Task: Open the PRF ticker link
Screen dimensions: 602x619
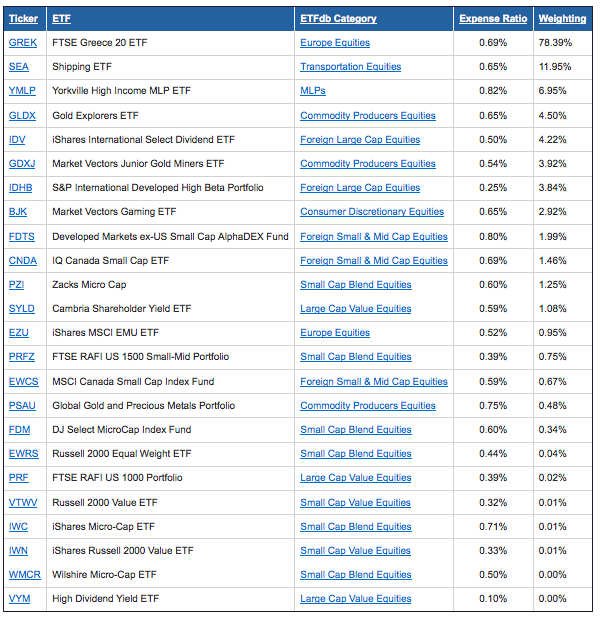Action: pos(19,478)
